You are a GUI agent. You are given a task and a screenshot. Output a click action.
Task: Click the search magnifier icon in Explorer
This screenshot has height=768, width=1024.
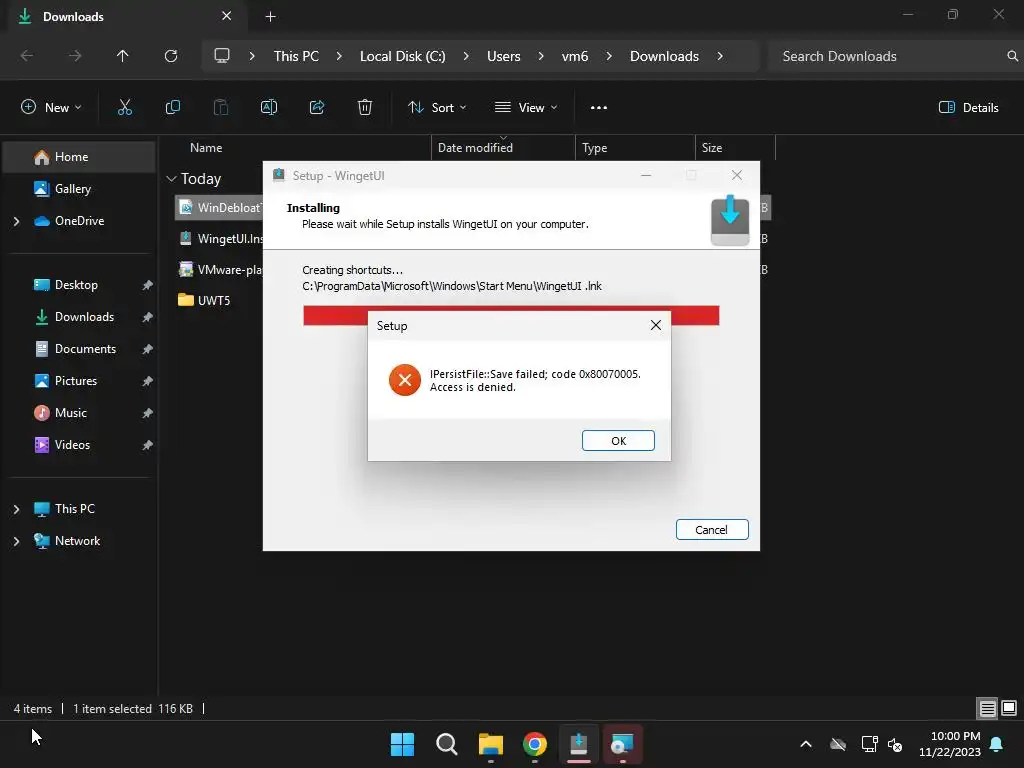[1012, 56]
